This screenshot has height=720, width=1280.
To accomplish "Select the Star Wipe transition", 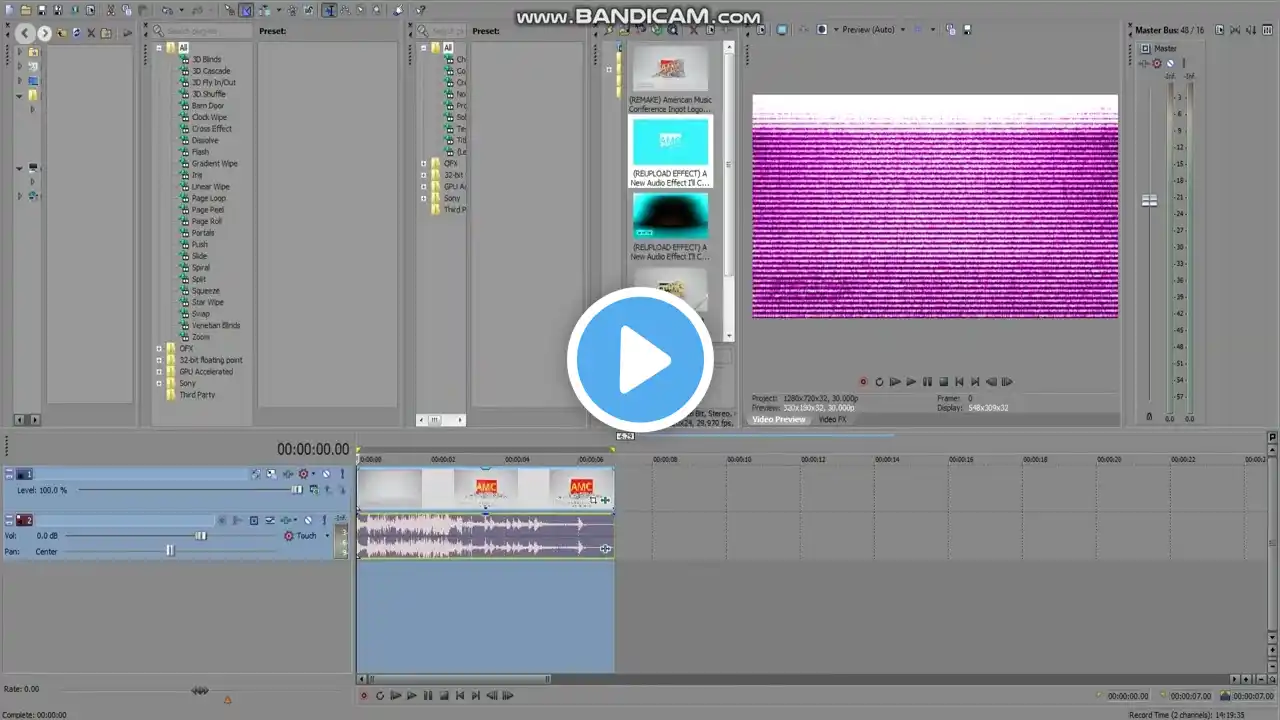I will [208, 302].
